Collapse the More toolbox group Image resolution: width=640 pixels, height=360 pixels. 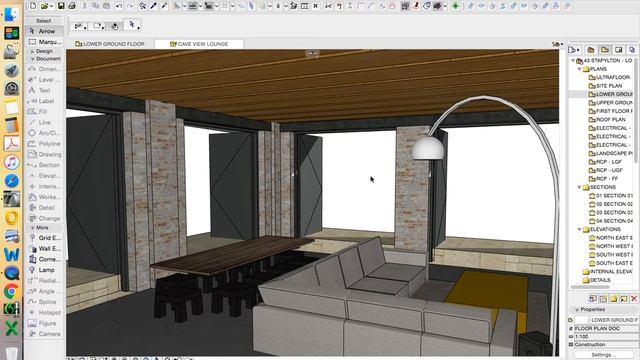32,228
